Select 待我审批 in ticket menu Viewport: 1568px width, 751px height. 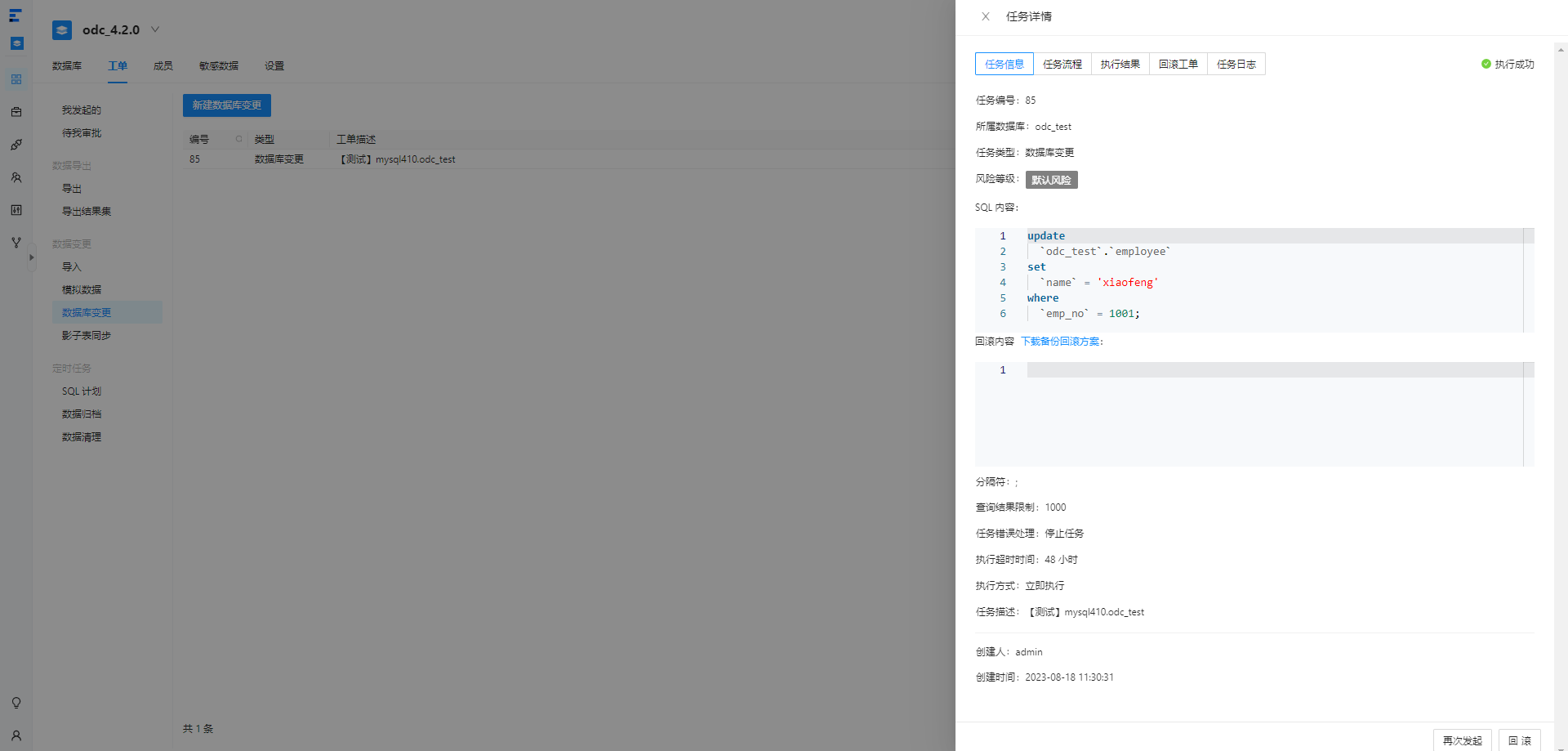tap(82, 133)
